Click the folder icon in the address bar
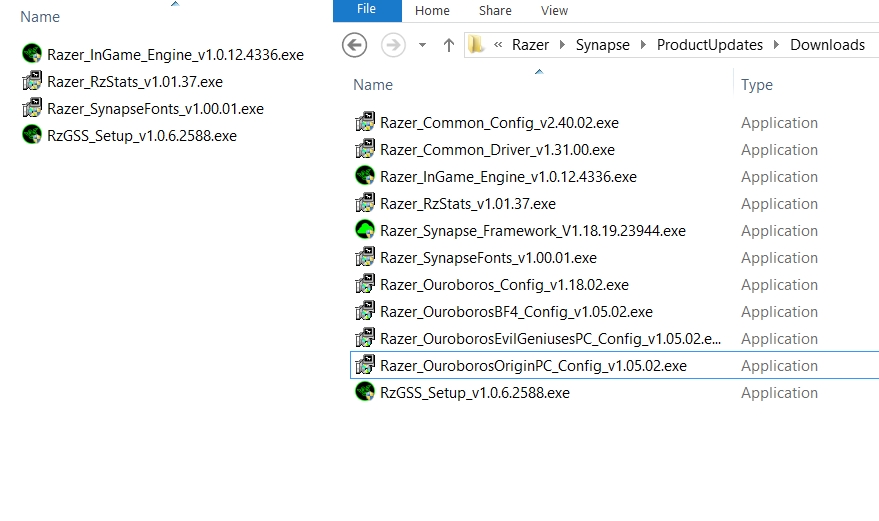Image resolution: width=879 pixels, height=521 pixels. [x=476, y=45]
